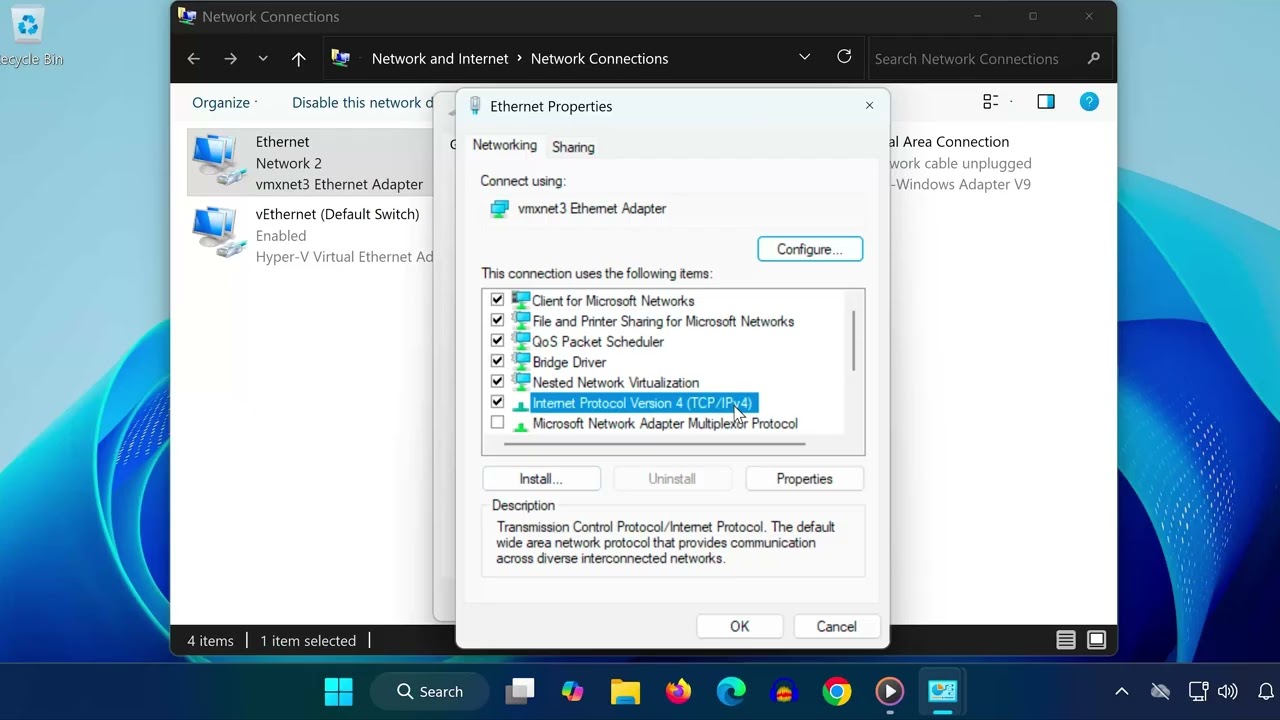Open Task View from taskbar
This screenshot has width=1280, height=720.
coord(520,691)
